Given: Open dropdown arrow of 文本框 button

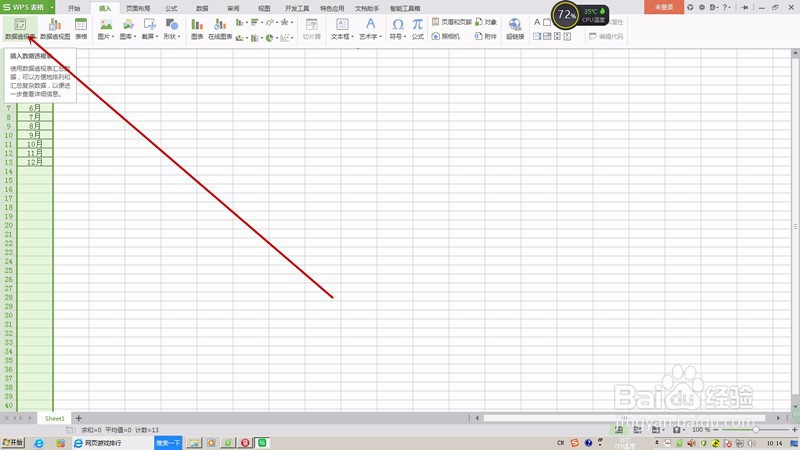Looking at the screenshot, I should pos(352,37).
